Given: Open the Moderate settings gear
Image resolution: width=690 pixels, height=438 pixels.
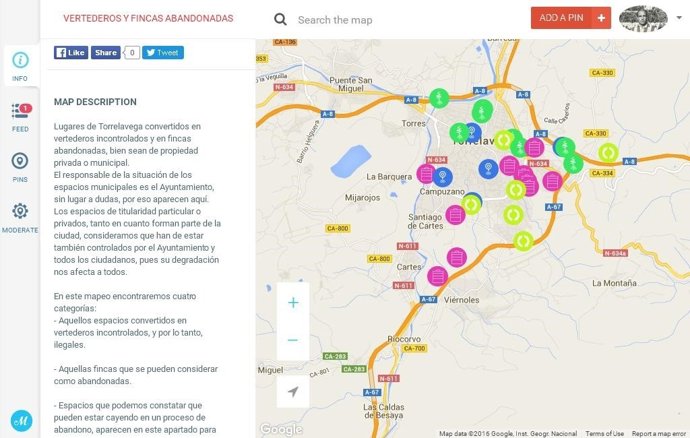Looking at the screenshot, I should [x=20, y=216].
